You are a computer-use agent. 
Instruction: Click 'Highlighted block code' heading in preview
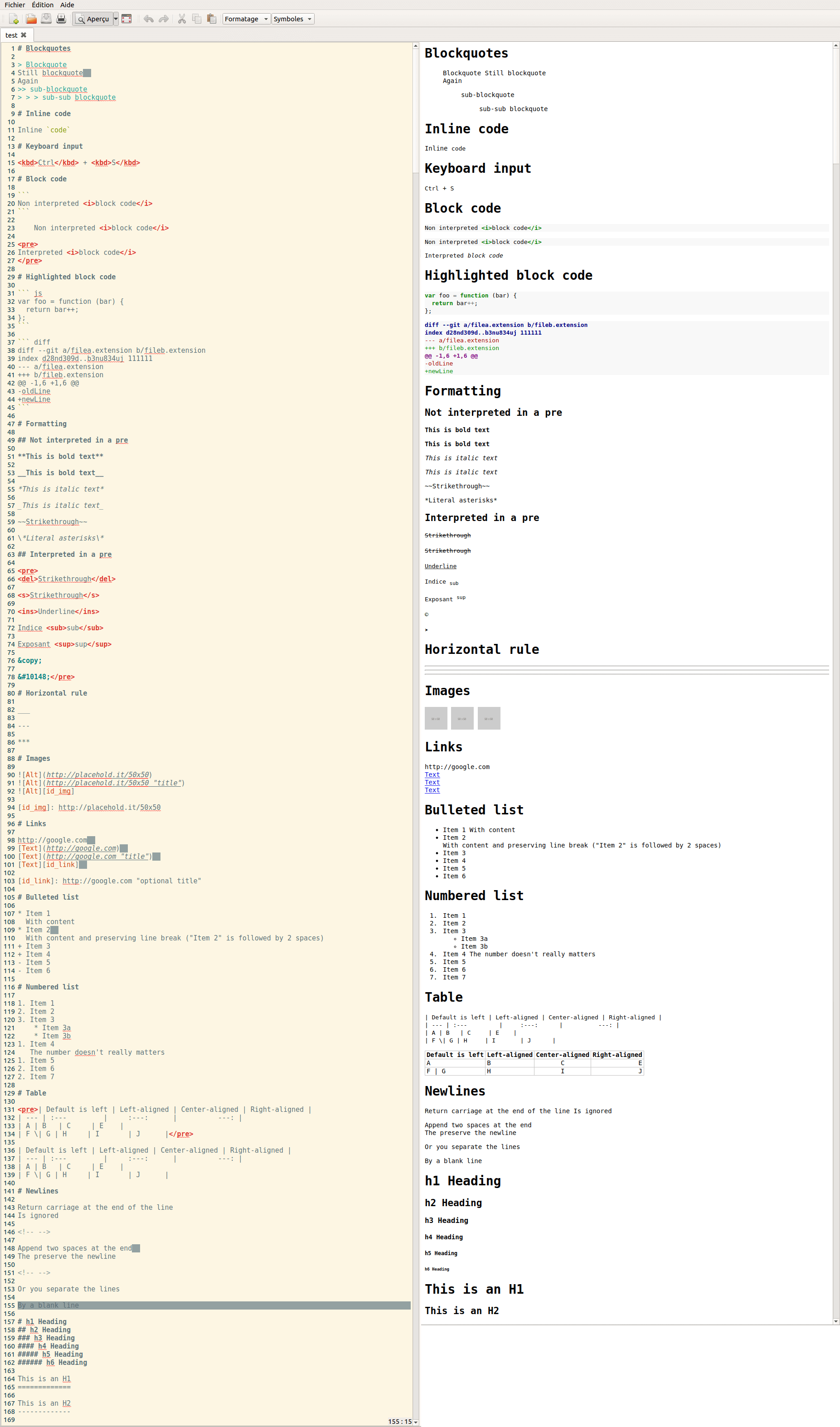[508, 275]
